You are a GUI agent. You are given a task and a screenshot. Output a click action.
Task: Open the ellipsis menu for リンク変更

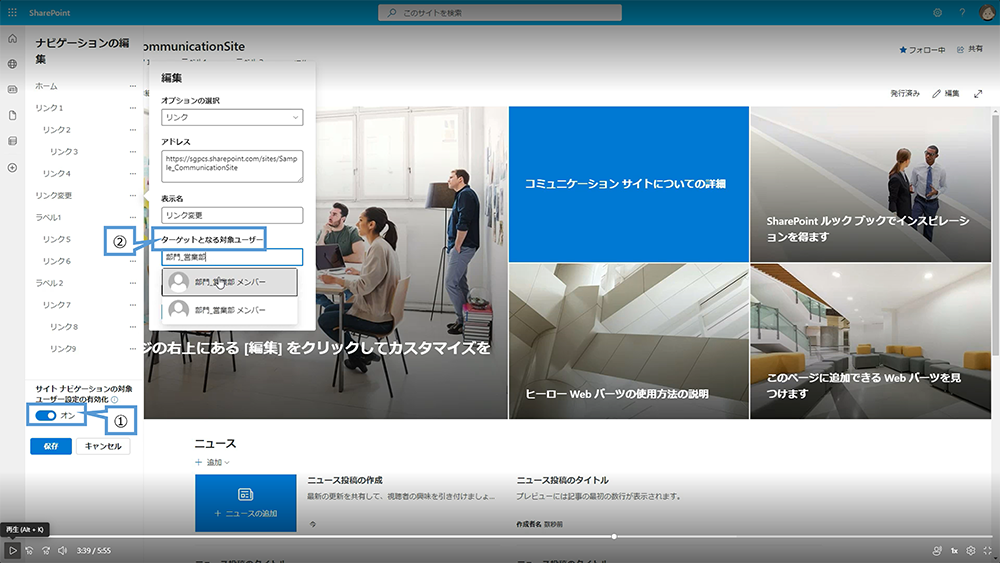click(133, 195)
